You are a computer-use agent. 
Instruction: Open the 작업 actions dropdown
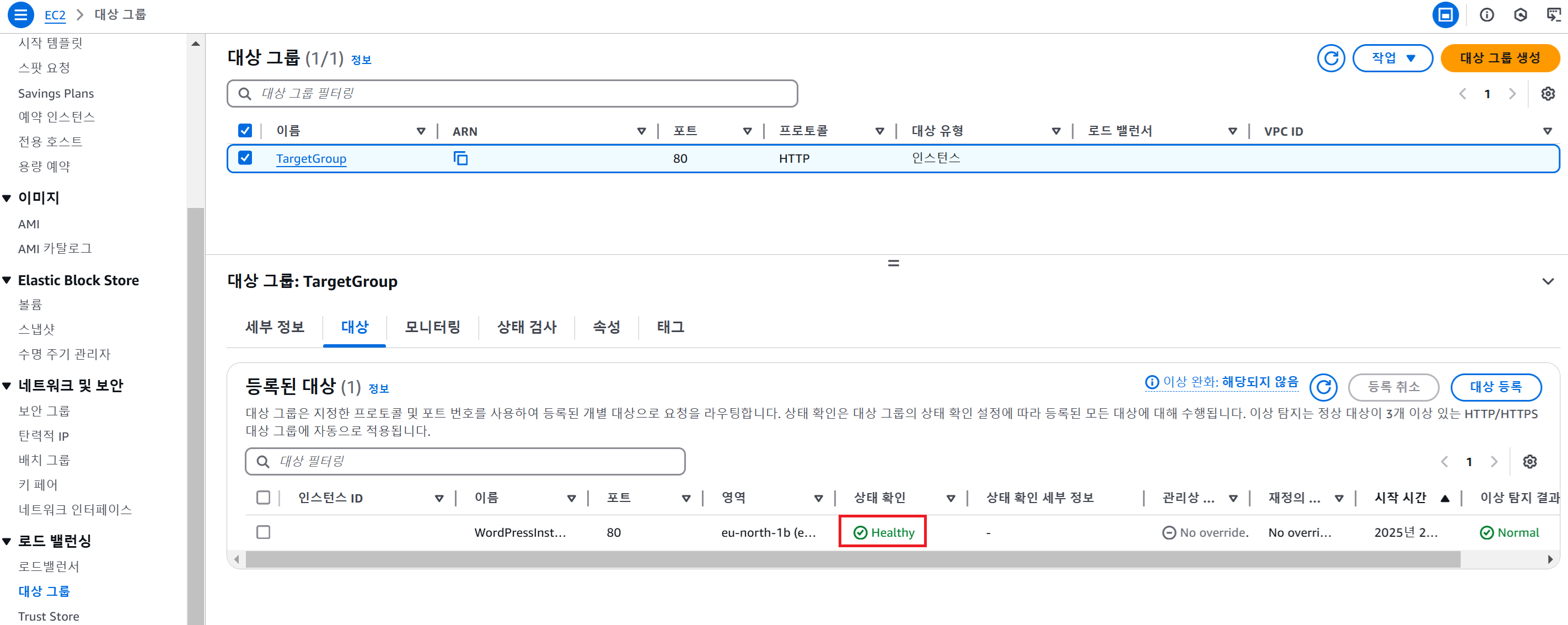(1392, 58)
